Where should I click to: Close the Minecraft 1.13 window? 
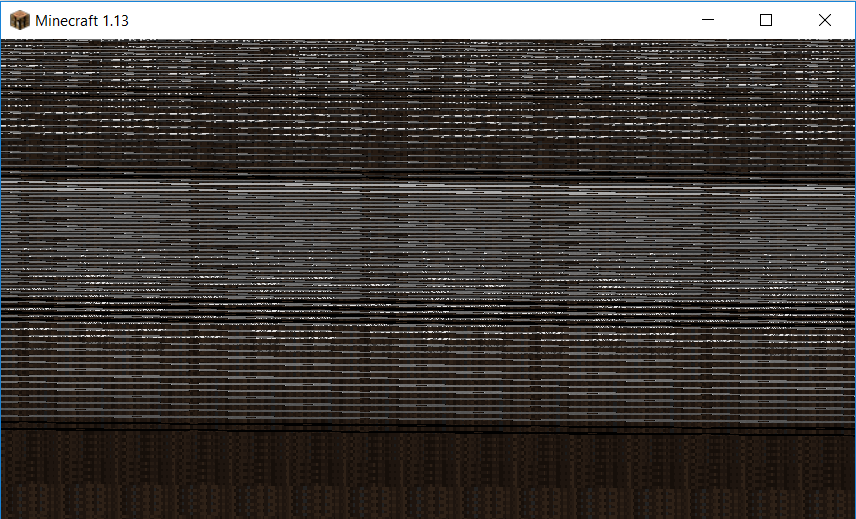[825, 20]
